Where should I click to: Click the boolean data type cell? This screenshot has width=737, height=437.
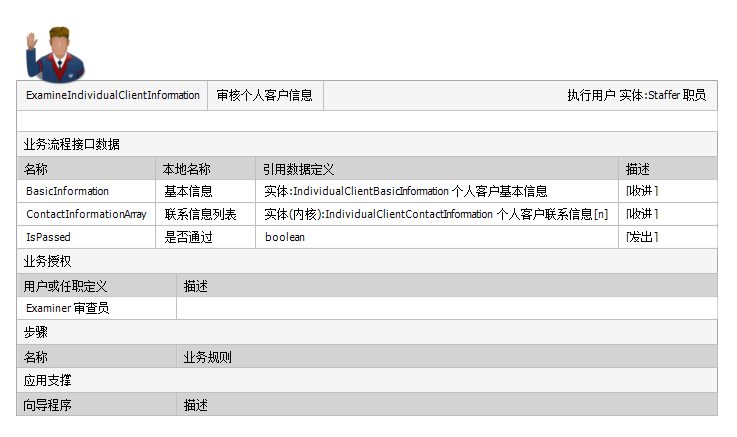(437, 237)
